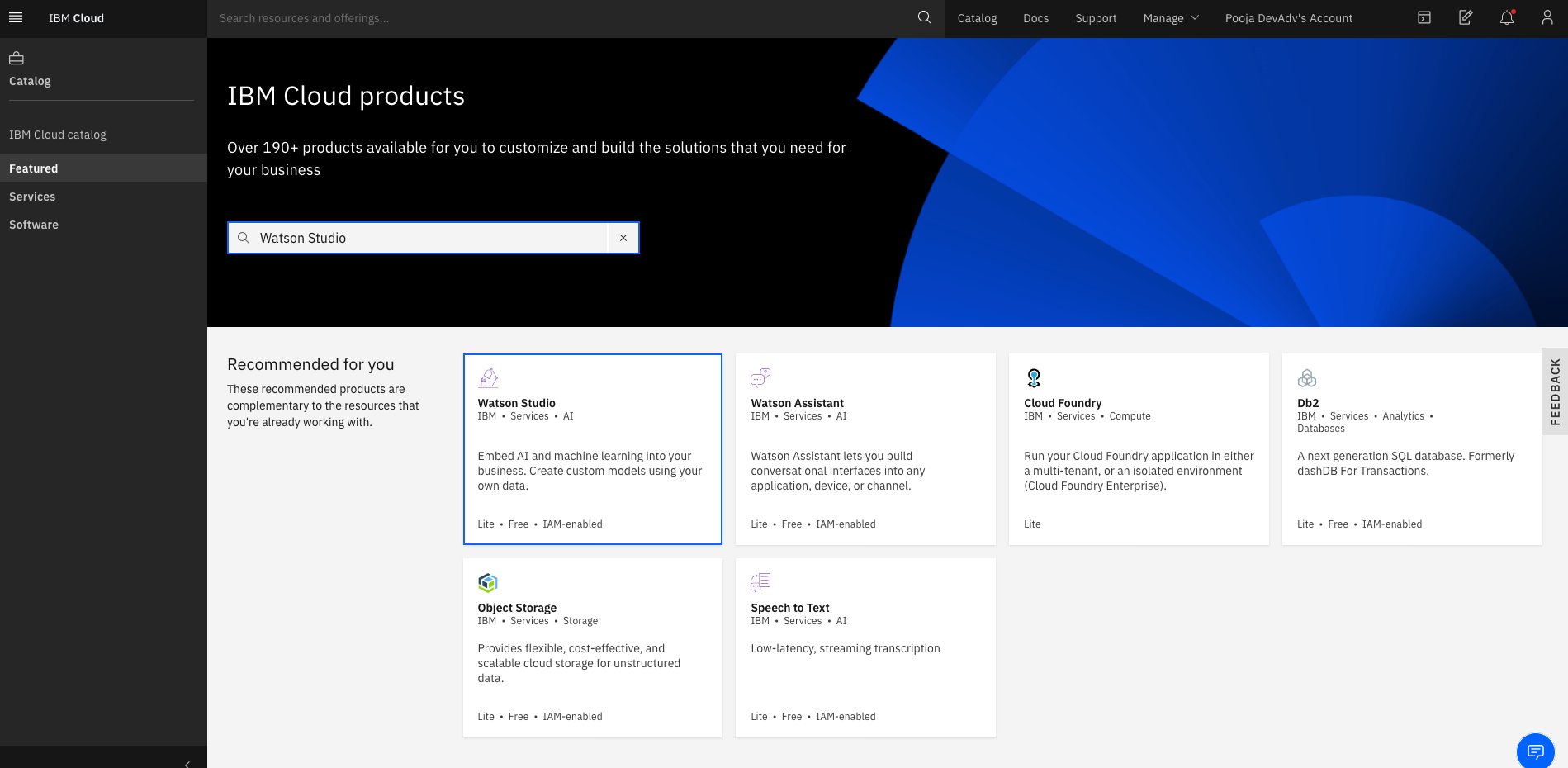Open the IBM Cloud Shell icon

pos(1424,17)
